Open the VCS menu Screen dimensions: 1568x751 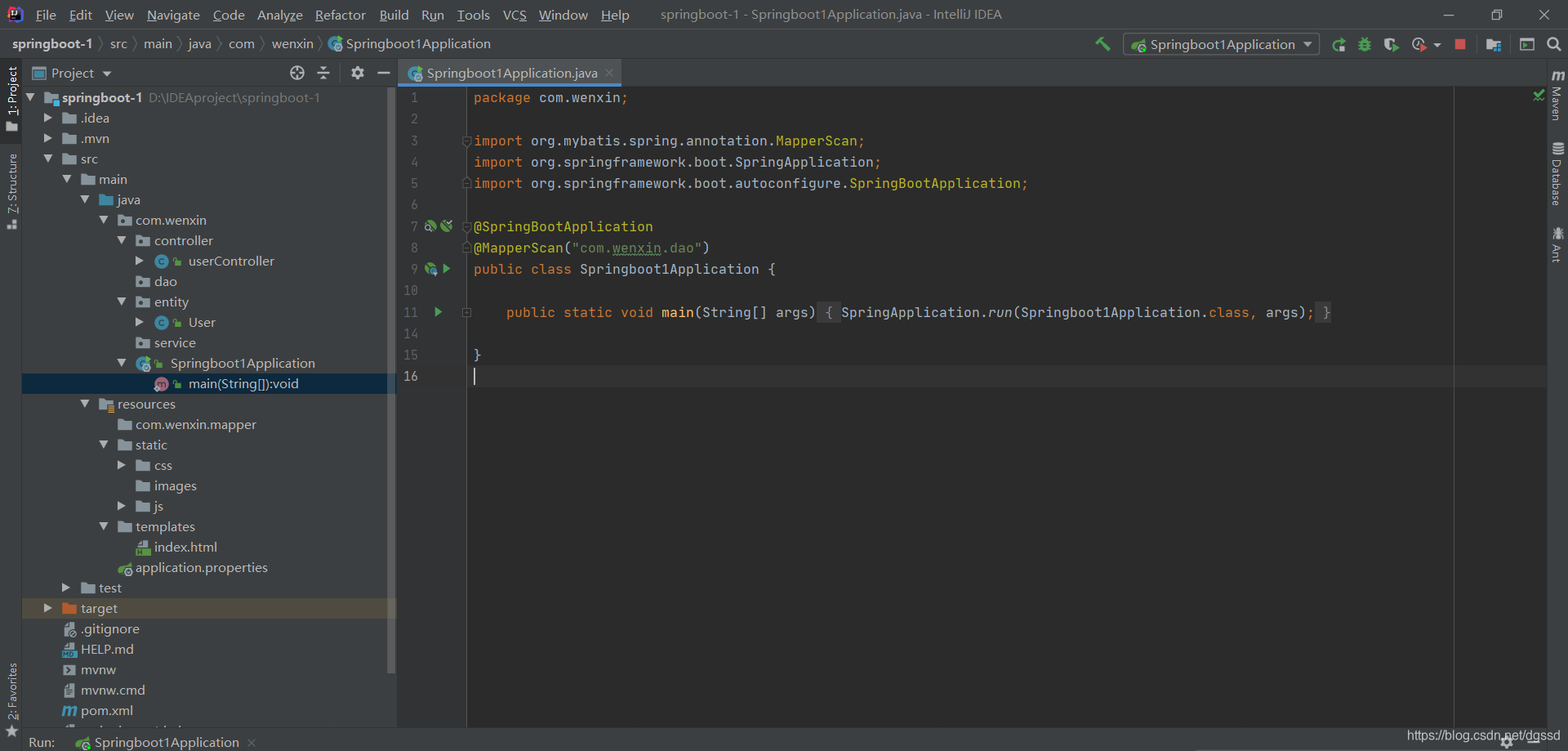[514, 15]
